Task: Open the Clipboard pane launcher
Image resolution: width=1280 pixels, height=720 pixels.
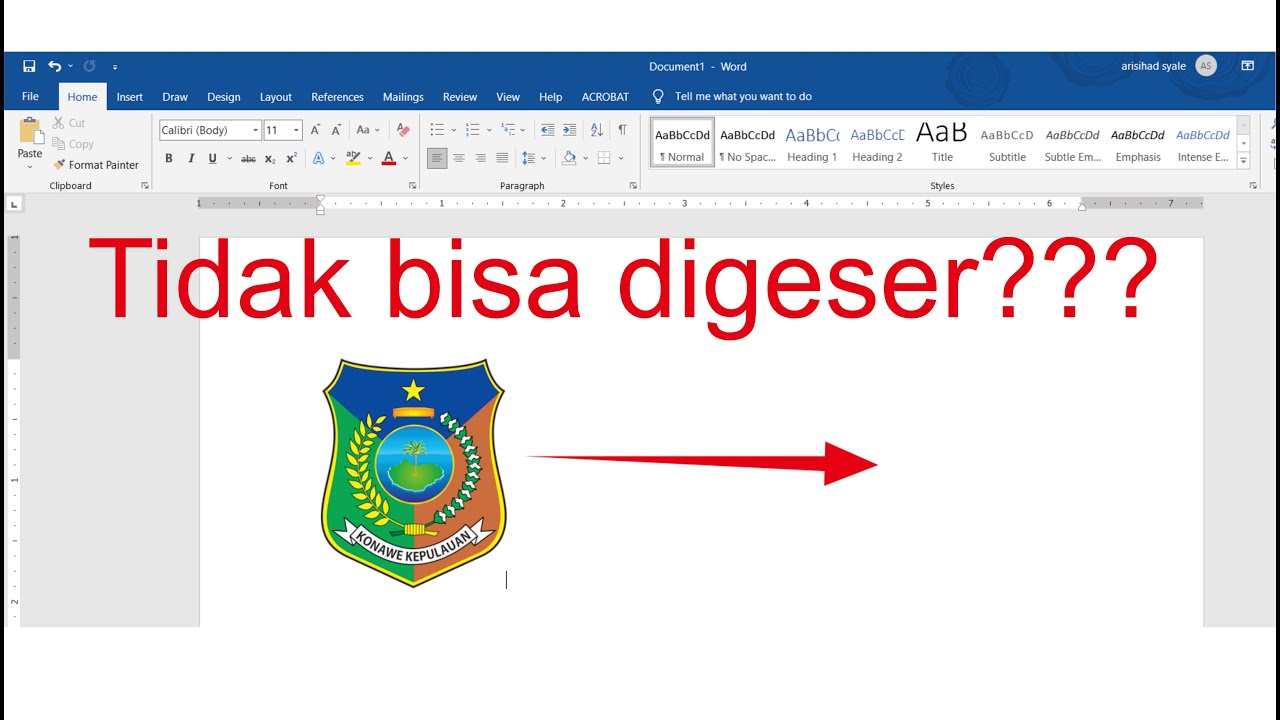Action: coord(145,186)
